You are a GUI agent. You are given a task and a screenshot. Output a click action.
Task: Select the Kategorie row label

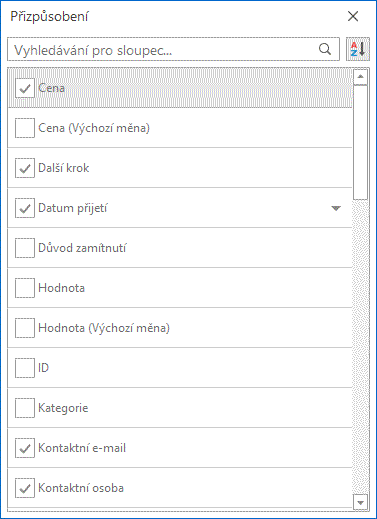(63, 408)
